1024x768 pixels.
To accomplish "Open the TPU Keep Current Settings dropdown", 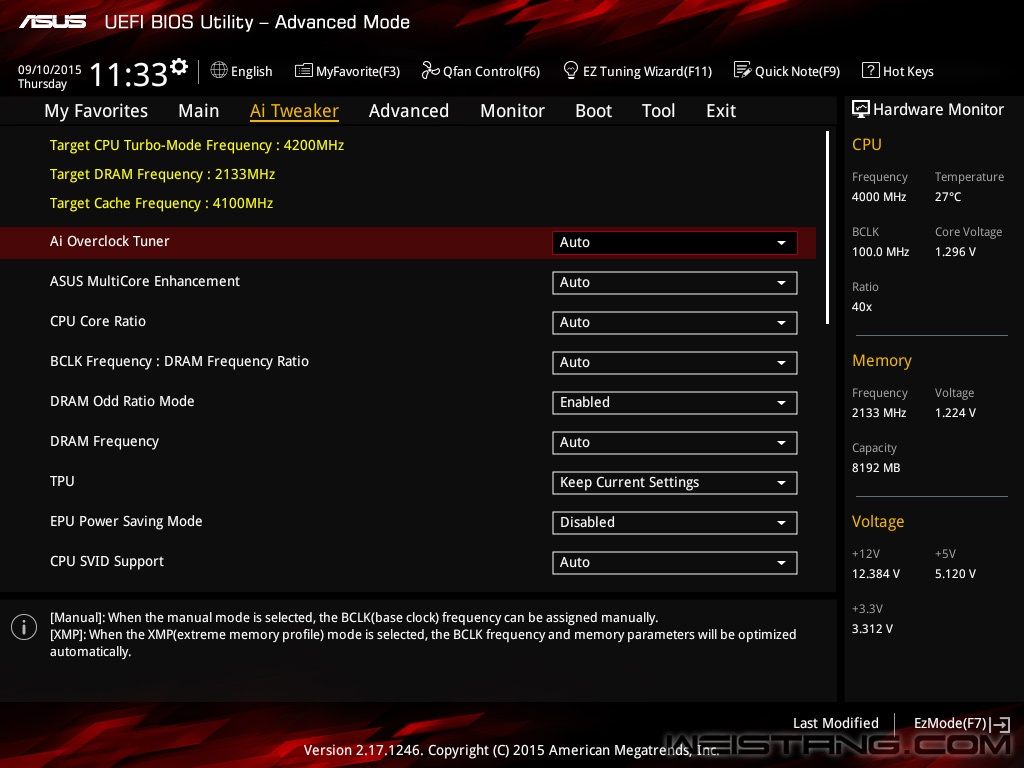I will coord(675,483).
